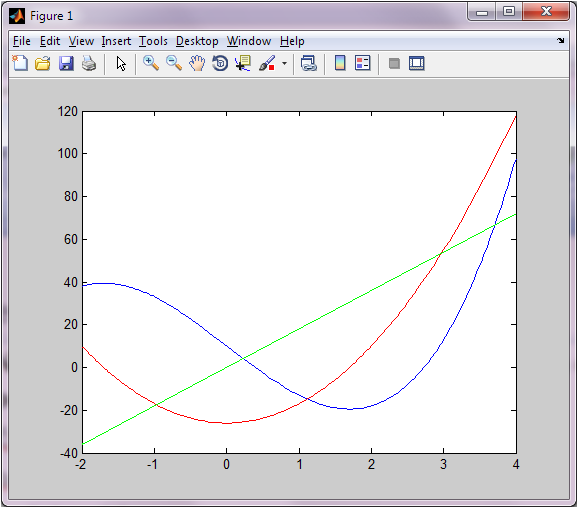Insert a colorbar with the toolbar icon
This screenshot has height=508, width=578.
(340, 63)
